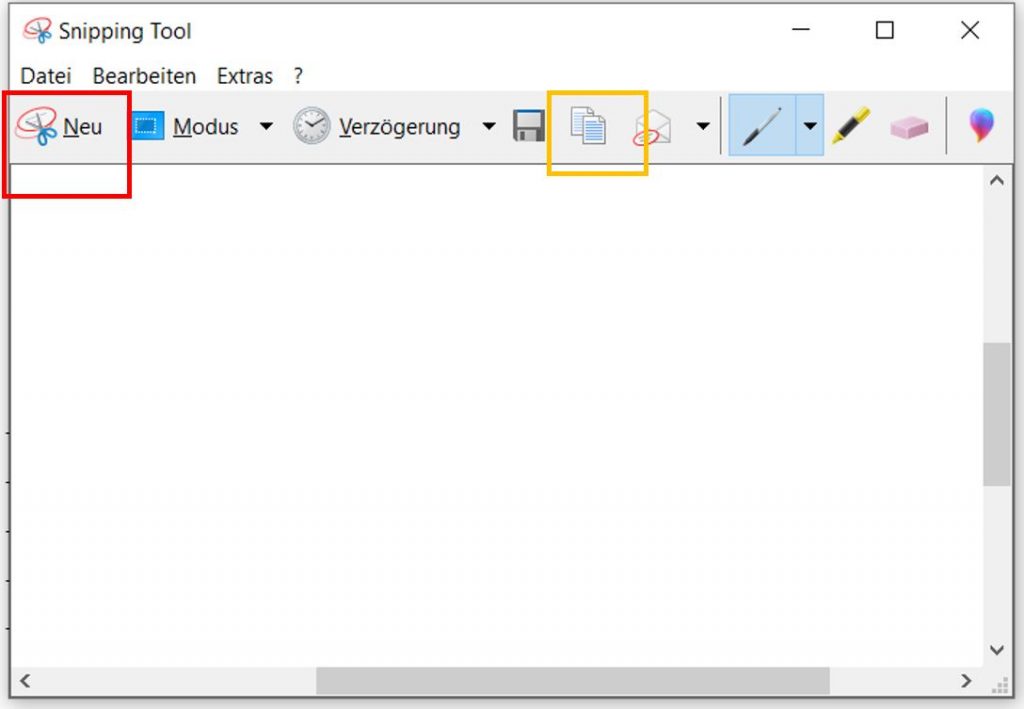1024x709 pixels.
Task: Expand the Verzögerung dropdown arrow
Action: 488,126
